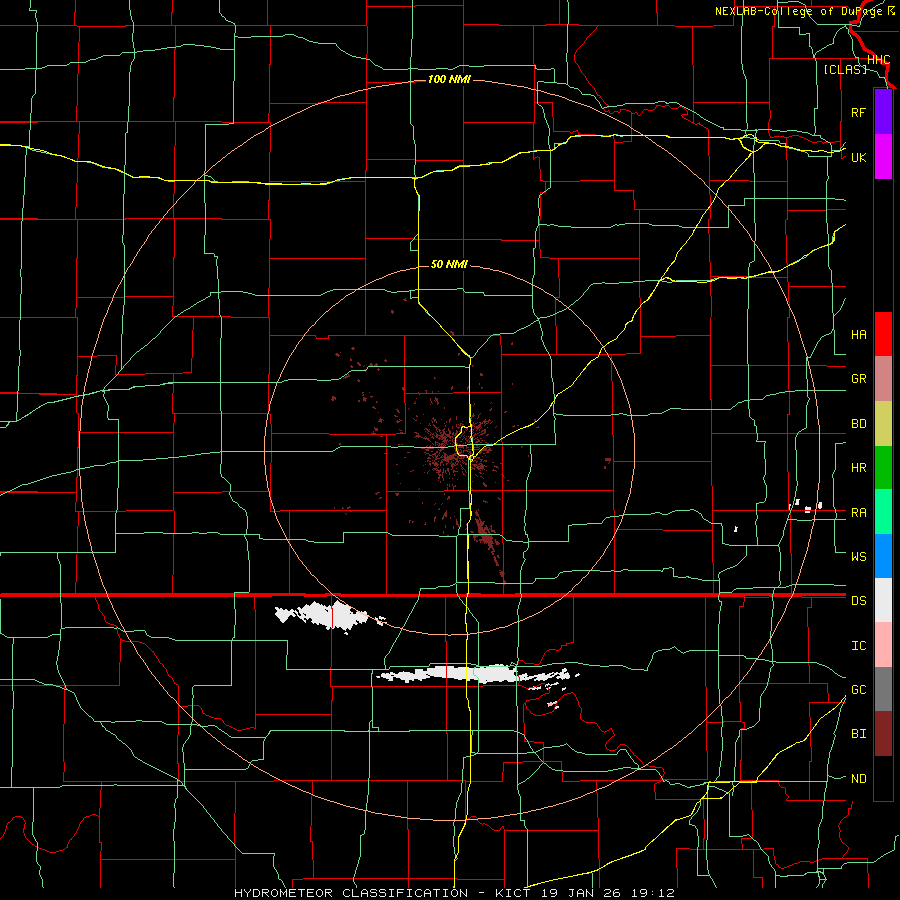Pick the RA bright green legend swatch
The image size is (900, 900).
click(883, 512)
